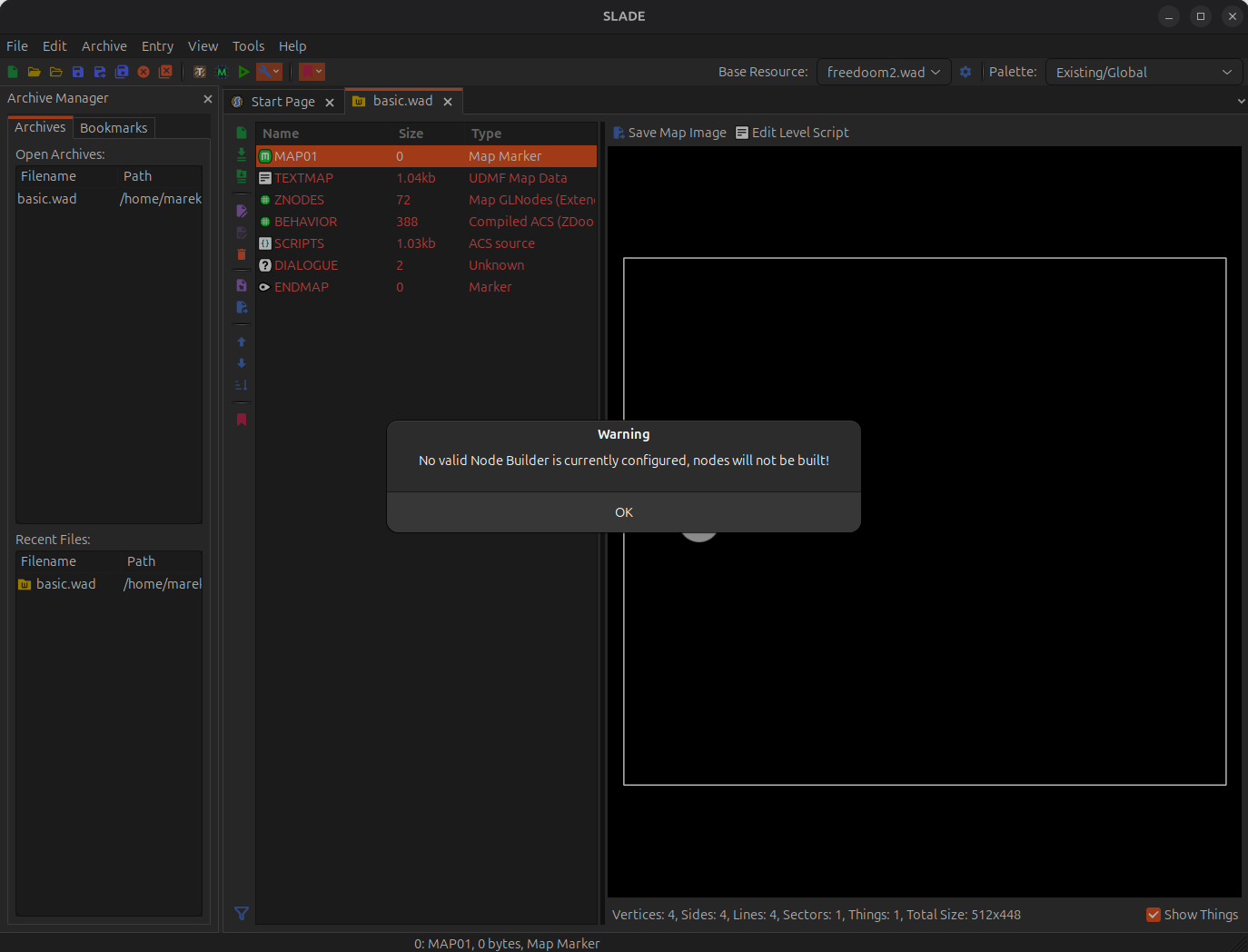Import files into basic.wad

241,154
